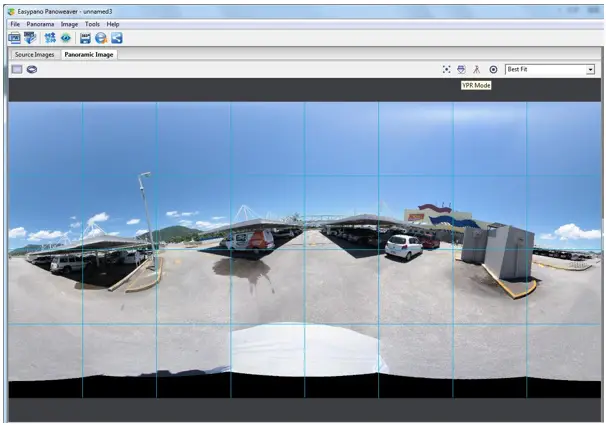This screenshot has width=606, height=425.
Task: Click the blue share toolbar icon
Action: [117, 38]
